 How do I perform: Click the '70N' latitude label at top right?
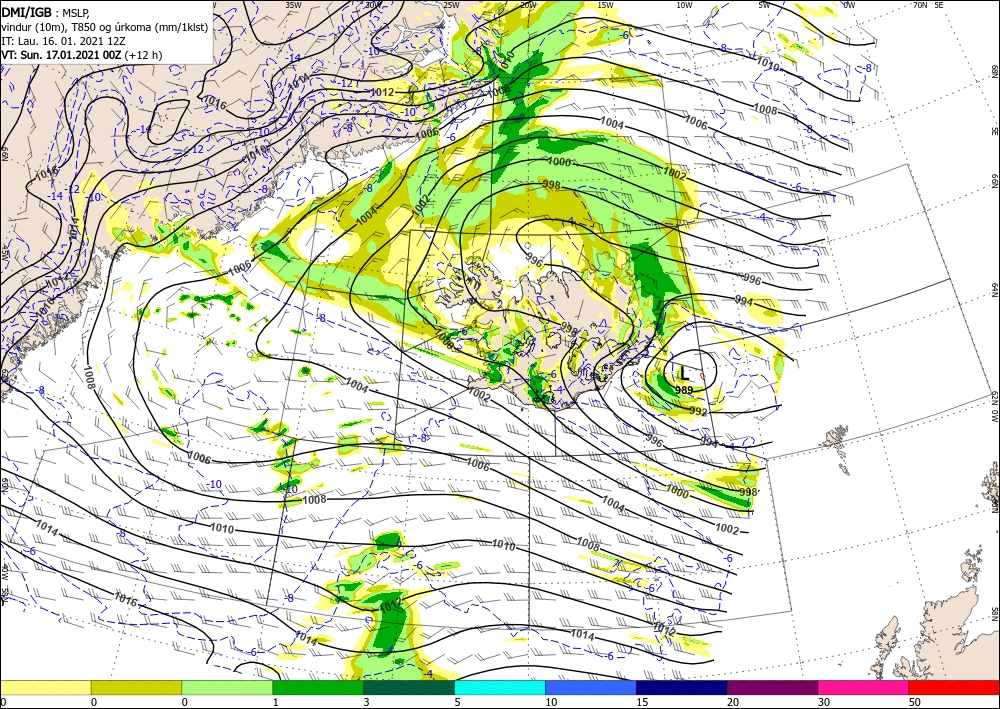[x=920, y=5]
